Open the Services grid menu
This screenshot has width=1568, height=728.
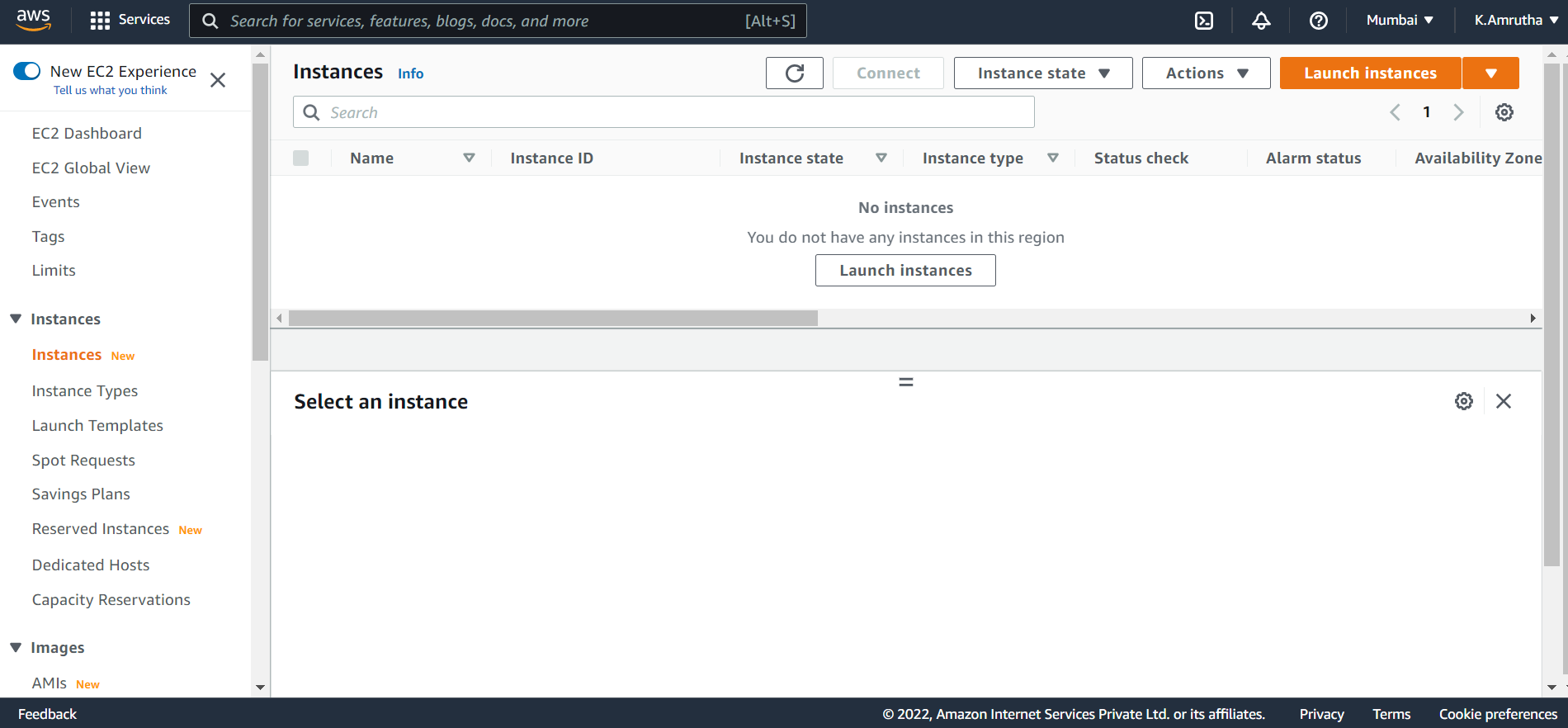coord(130,20)
